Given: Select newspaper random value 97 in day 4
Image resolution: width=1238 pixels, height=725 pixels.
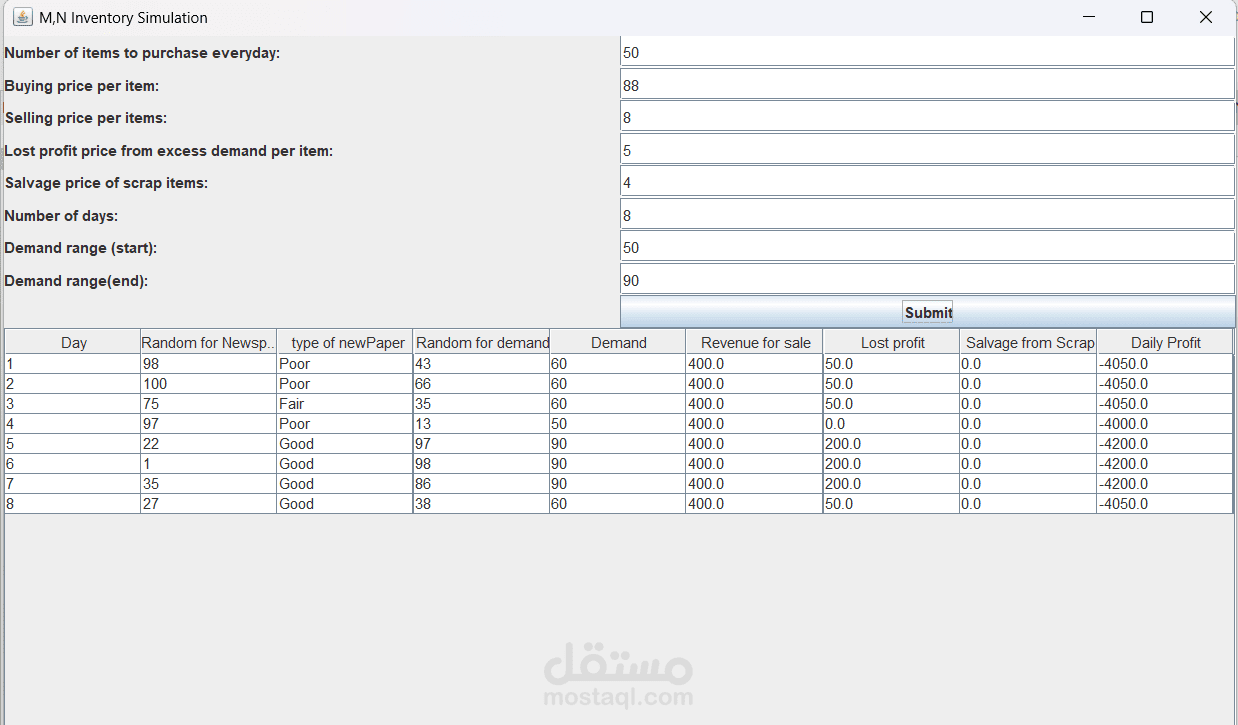Looking at the screenshot, I should [209, 424].
